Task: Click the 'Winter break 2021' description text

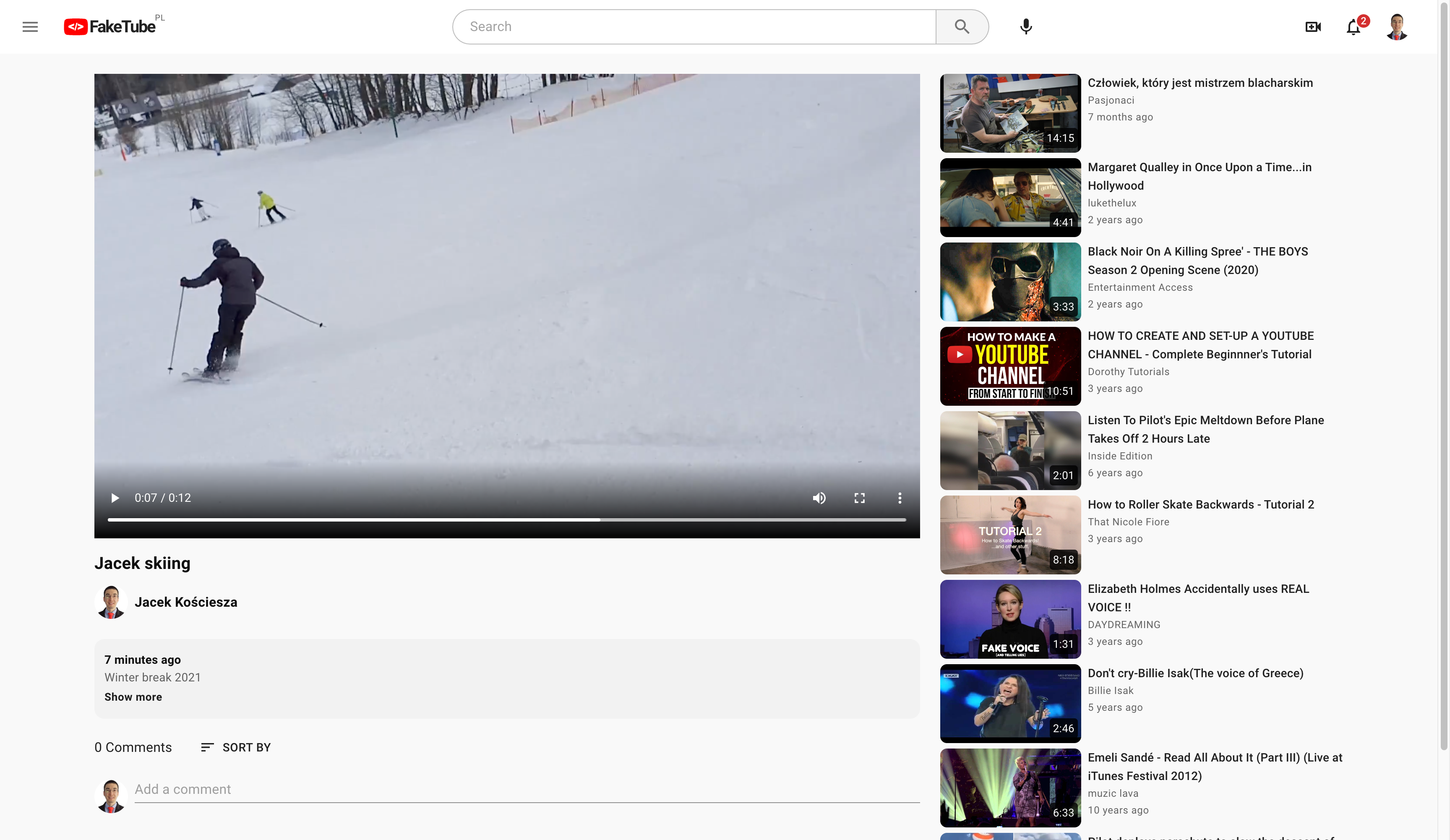Action: (152, 677)
